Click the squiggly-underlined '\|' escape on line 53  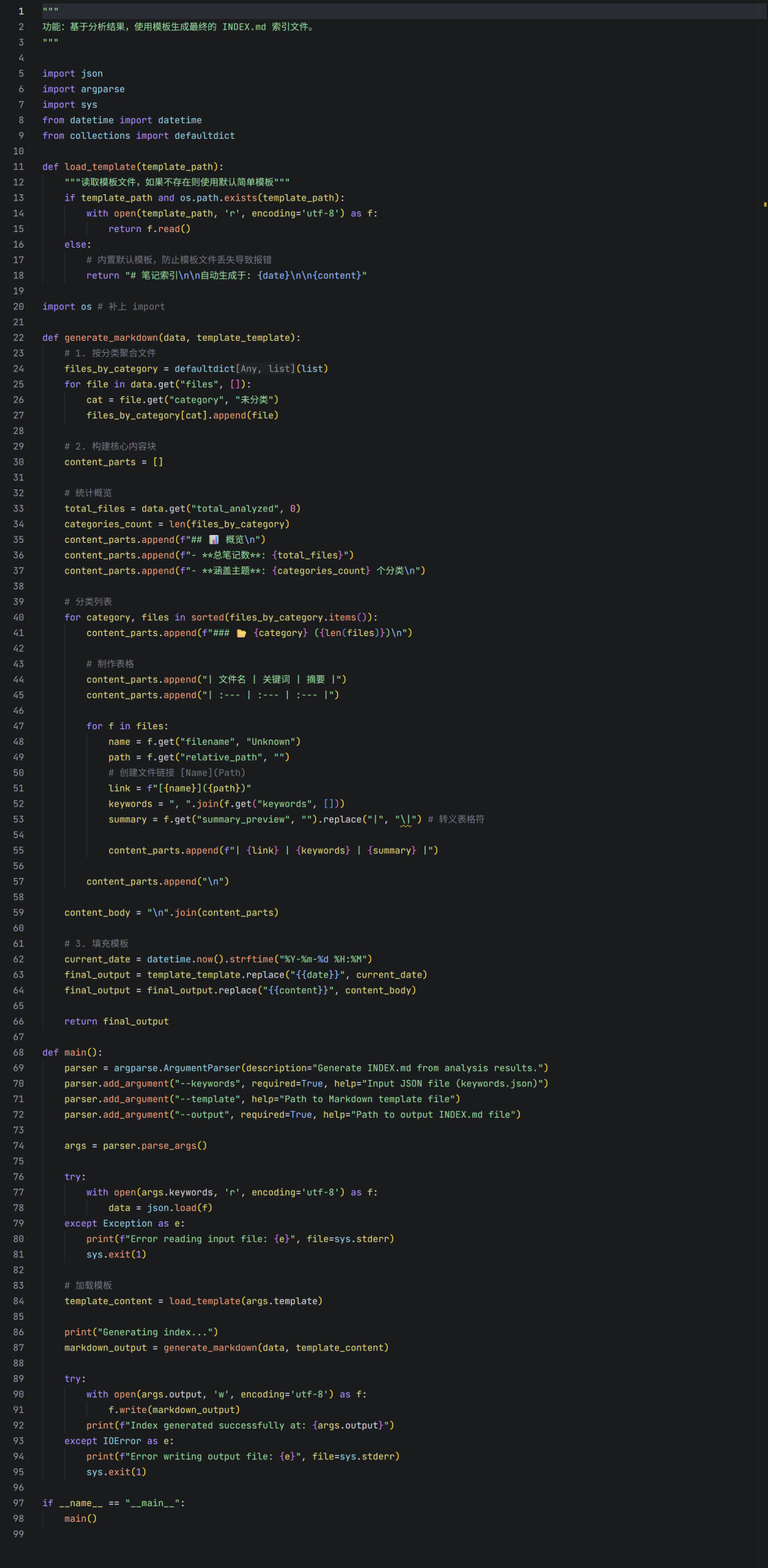point(405,820)
